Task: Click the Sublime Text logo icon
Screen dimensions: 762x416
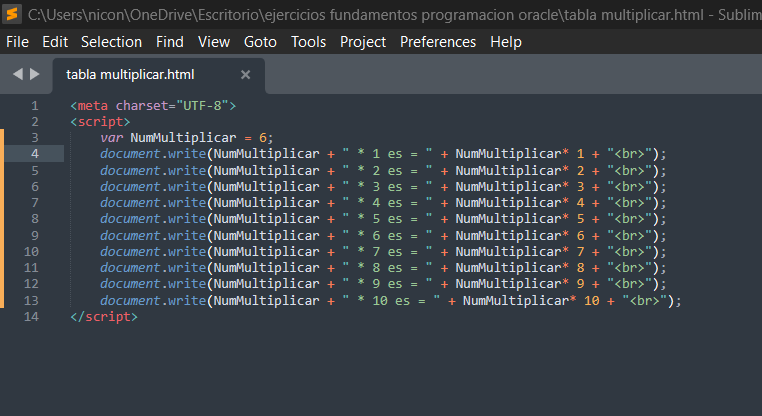Action: click(x=12, y=14)
